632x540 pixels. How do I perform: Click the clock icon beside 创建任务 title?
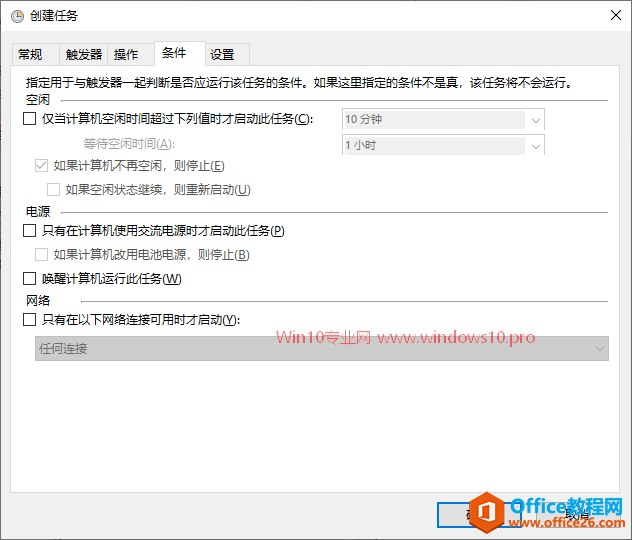pyautogui.click(x=17, y=16)
